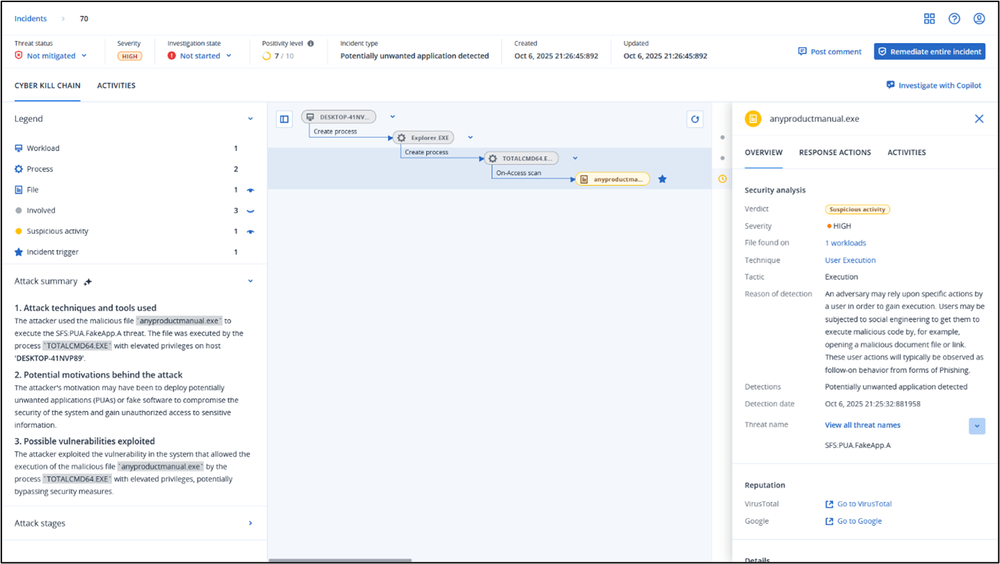Image resolution: width=1000 pixels, height=564 pixels.
Task: Close the anyproductmanual.exe details panel
Action: coord(979,119)
